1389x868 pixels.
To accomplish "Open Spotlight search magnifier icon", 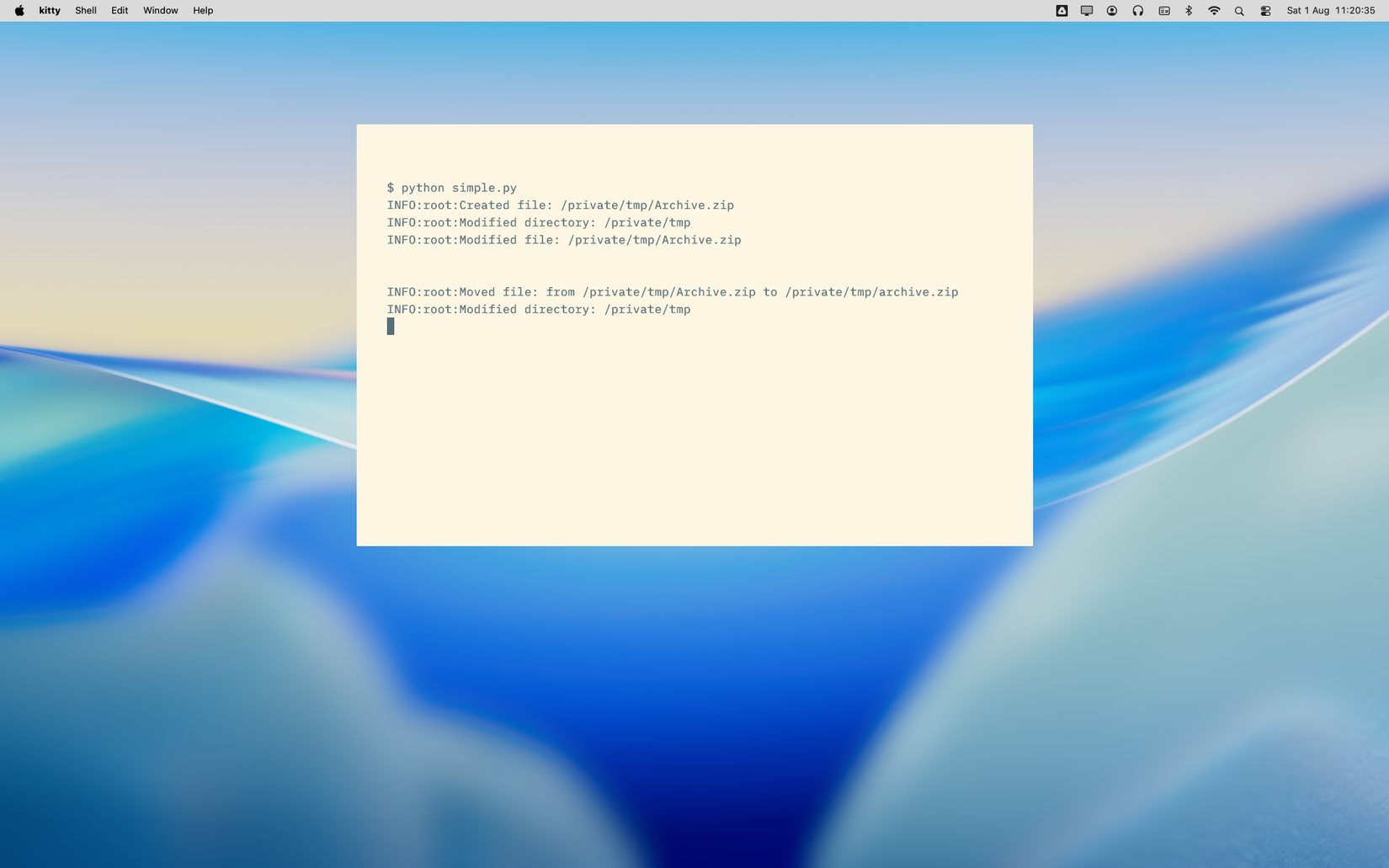I will (1239, 11).
